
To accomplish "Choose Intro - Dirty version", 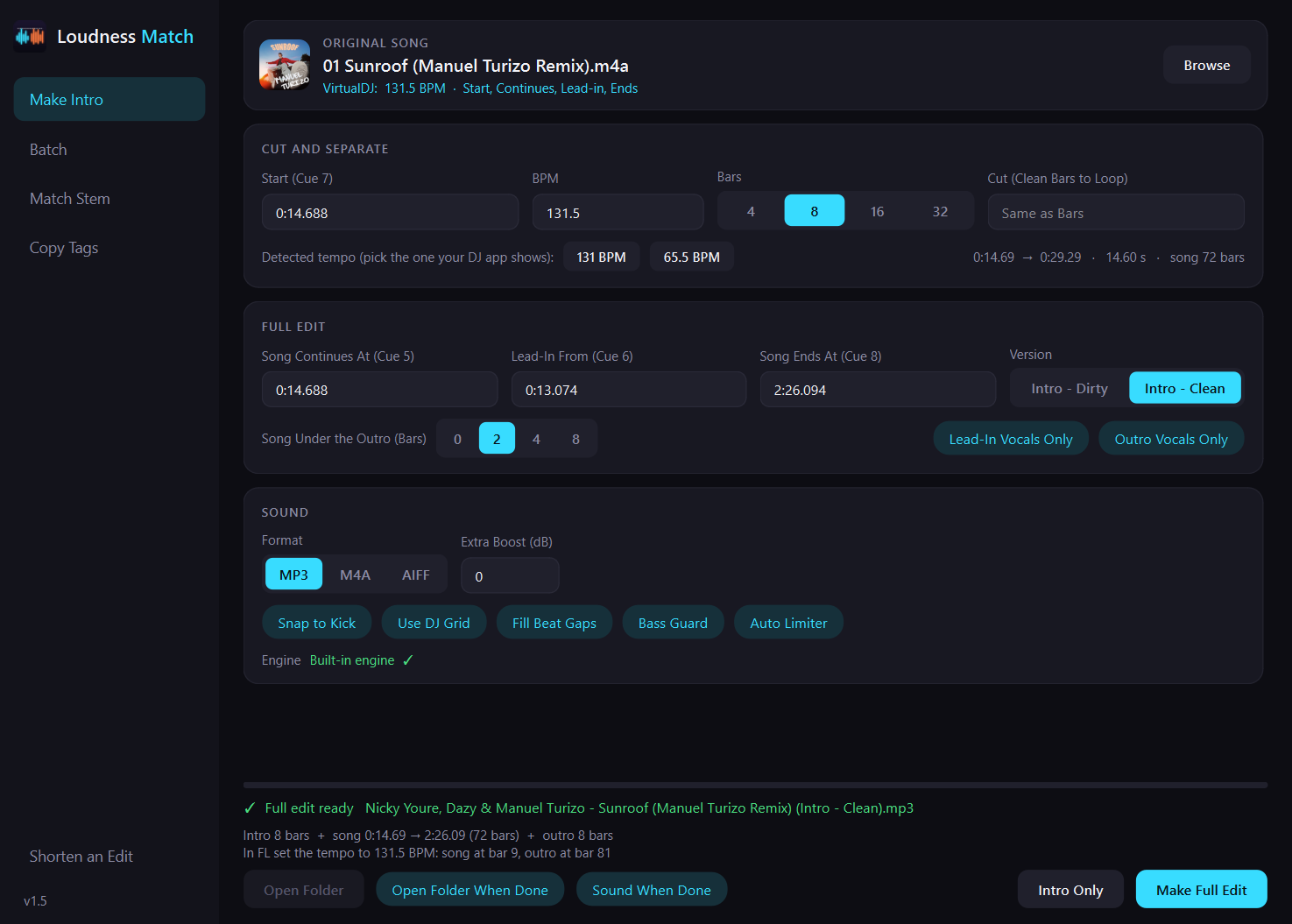I will point(1069,388).
